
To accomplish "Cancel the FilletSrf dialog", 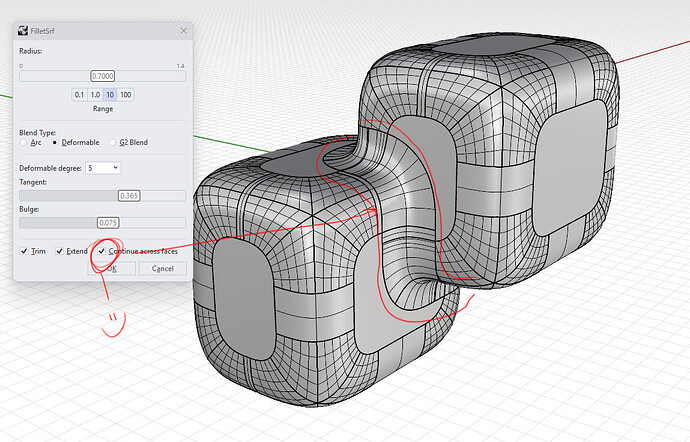I will [162, 269].
